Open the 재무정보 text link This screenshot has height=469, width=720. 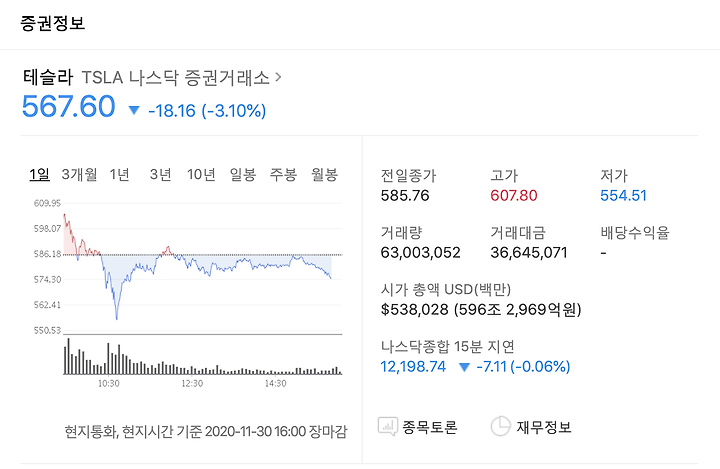tap(544, 427)
